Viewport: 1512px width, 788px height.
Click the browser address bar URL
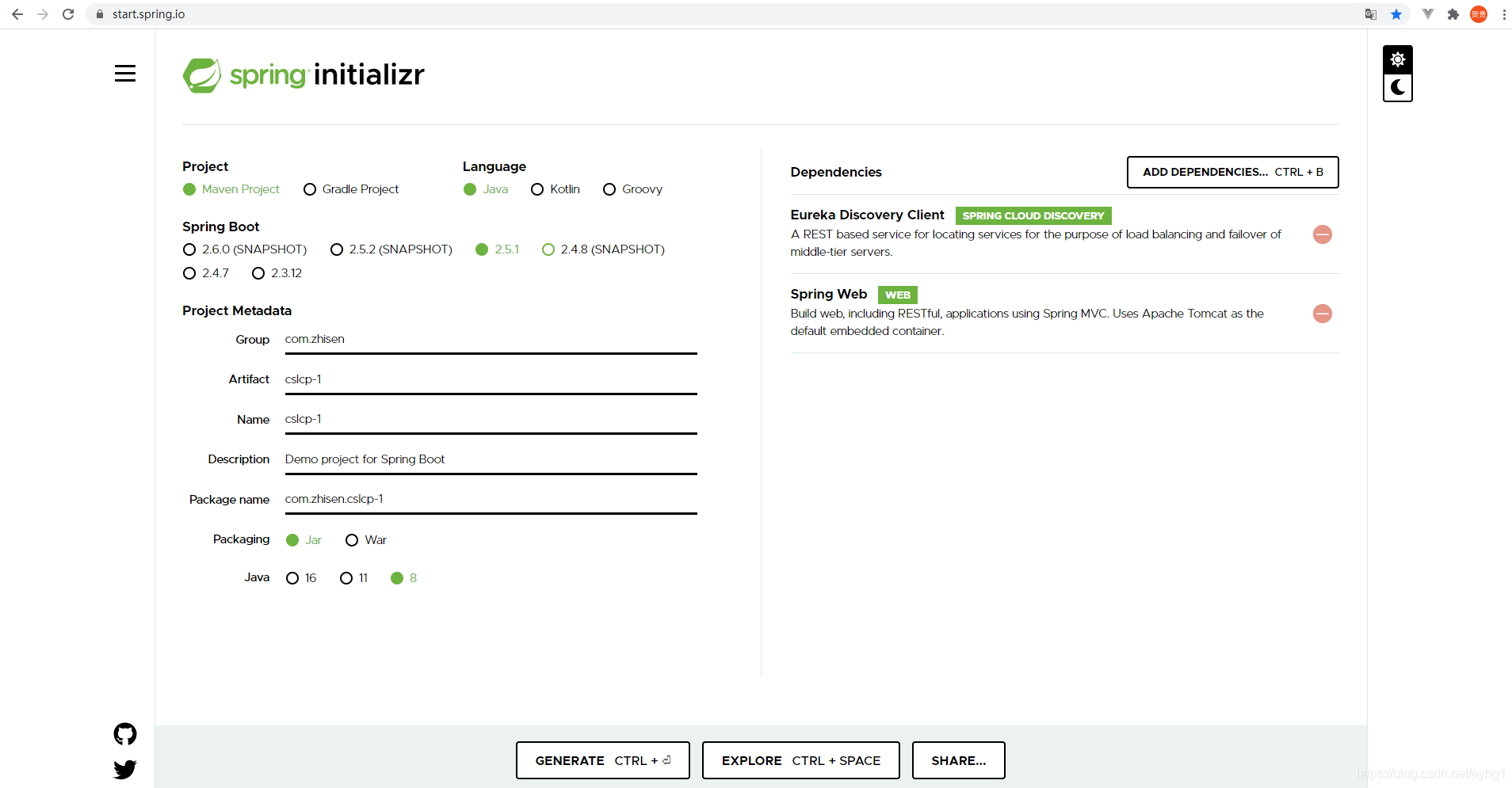coord(148,14)
